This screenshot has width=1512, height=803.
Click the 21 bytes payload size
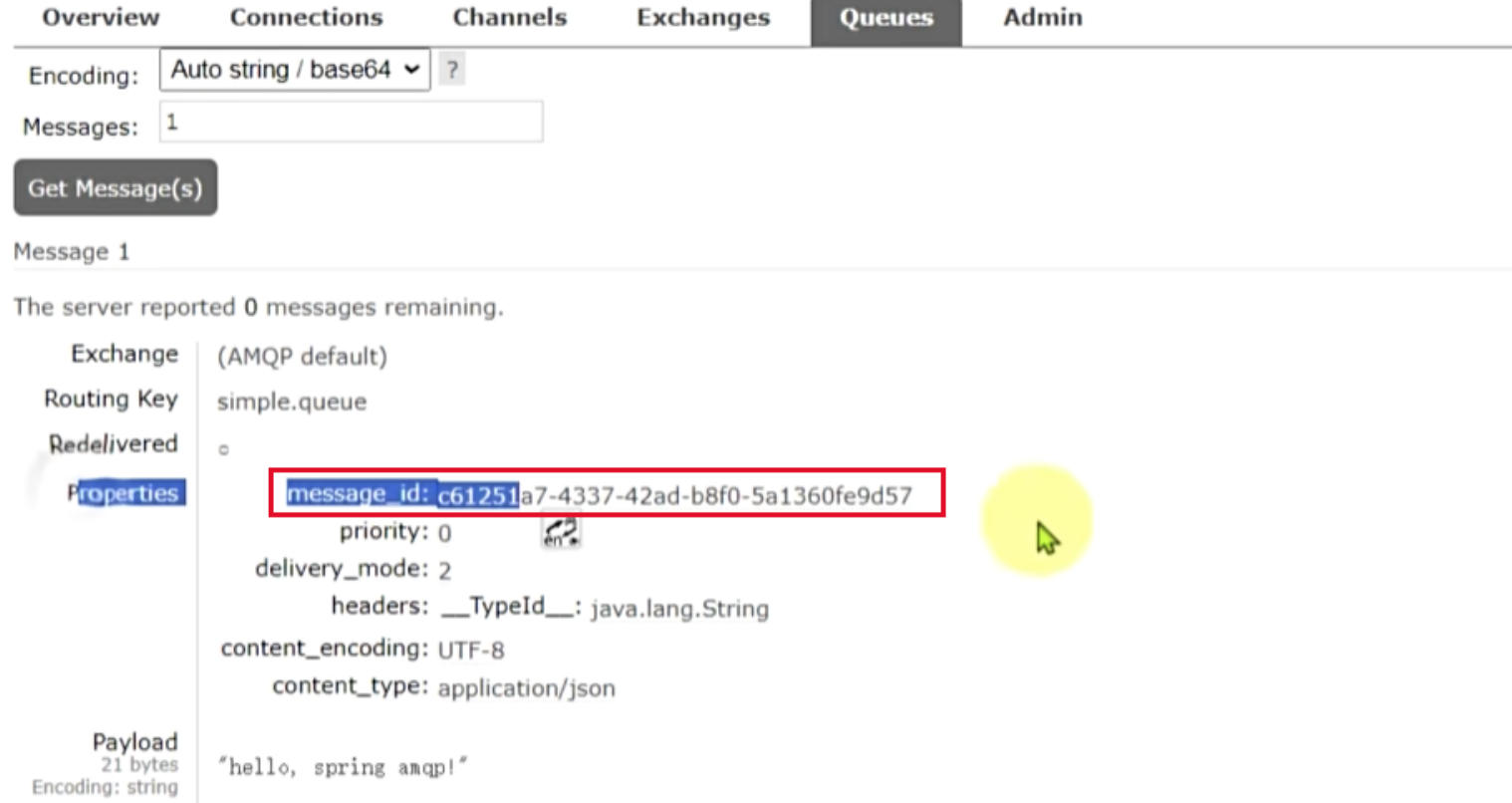pyautogui.click(x=139, y=765)
